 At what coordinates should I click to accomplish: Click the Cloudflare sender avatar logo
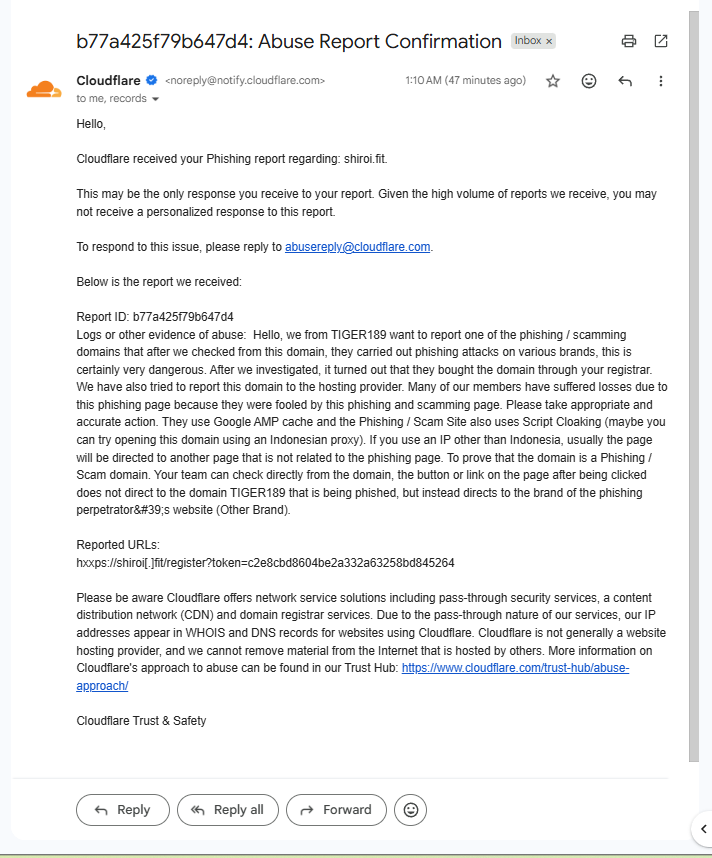(x=44, y=89)
